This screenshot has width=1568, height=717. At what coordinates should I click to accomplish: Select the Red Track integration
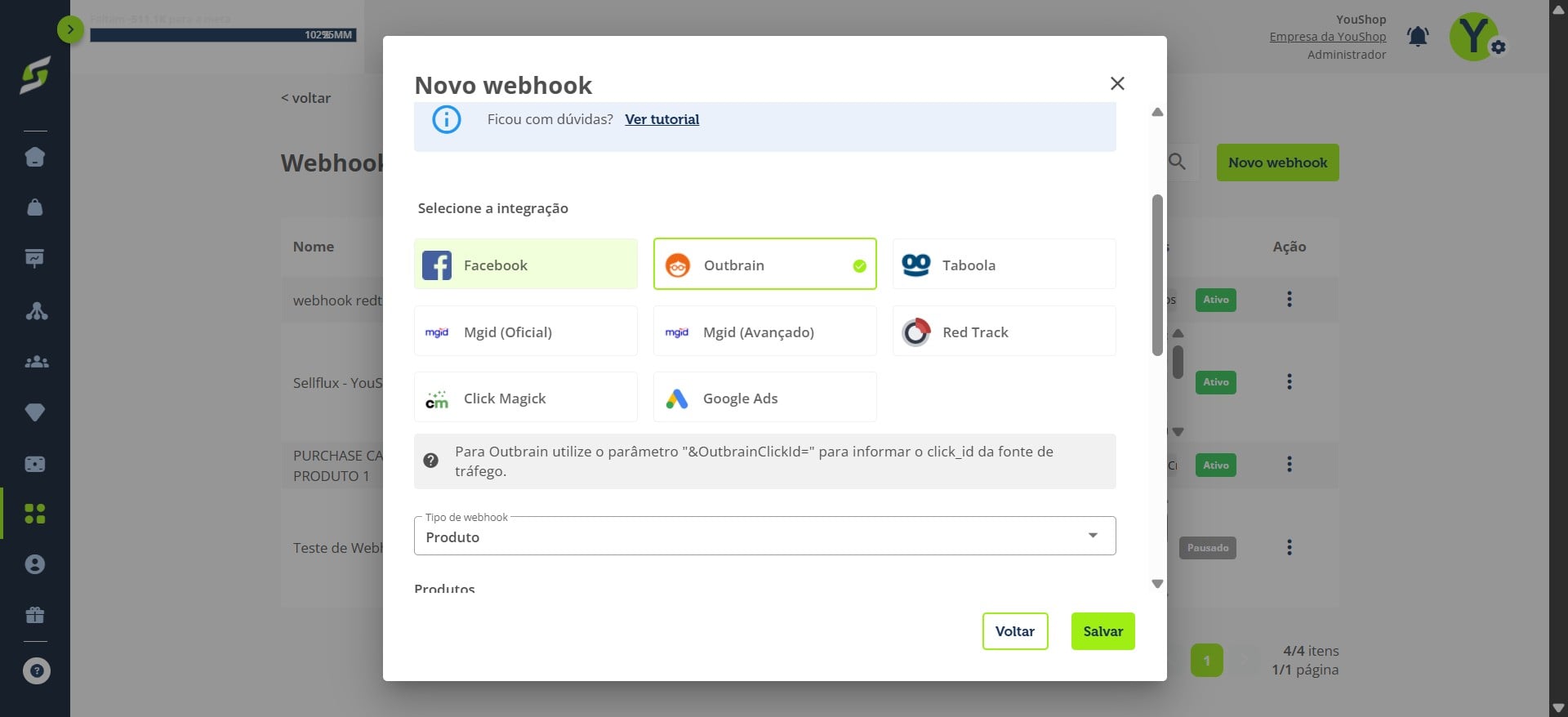1004,331
